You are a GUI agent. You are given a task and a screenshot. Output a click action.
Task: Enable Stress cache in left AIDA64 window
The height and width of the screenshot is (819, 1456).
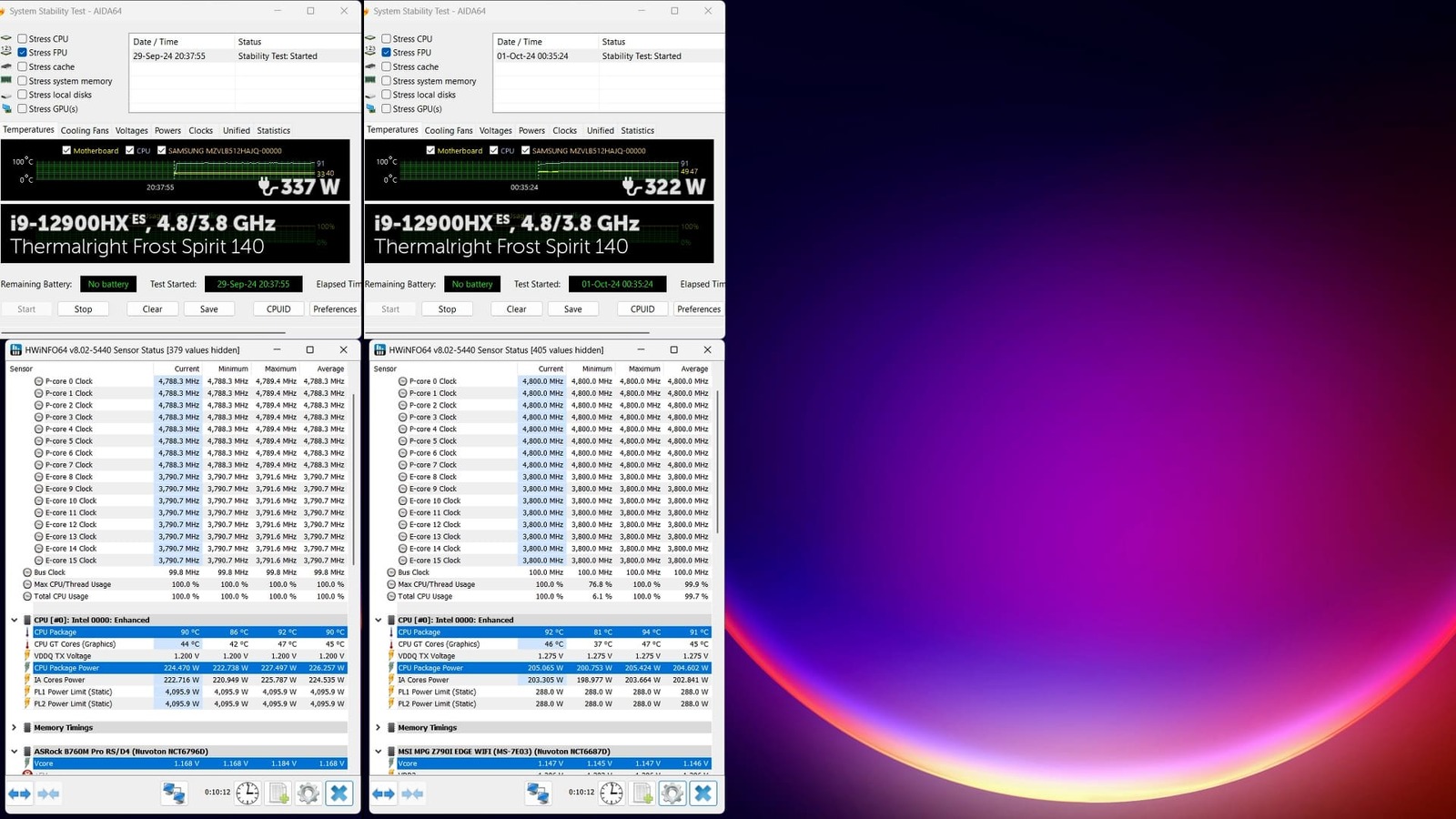click(22, 66)
